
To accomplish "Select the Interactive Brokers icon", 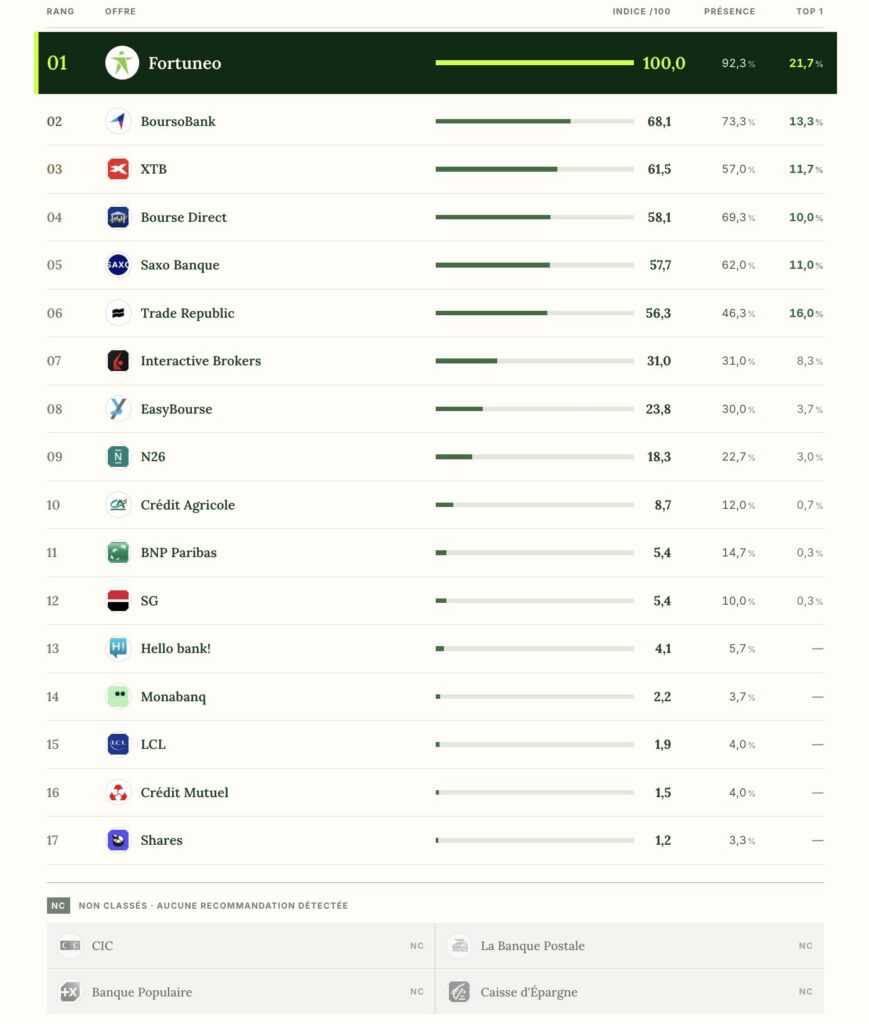I will [118, 360].
